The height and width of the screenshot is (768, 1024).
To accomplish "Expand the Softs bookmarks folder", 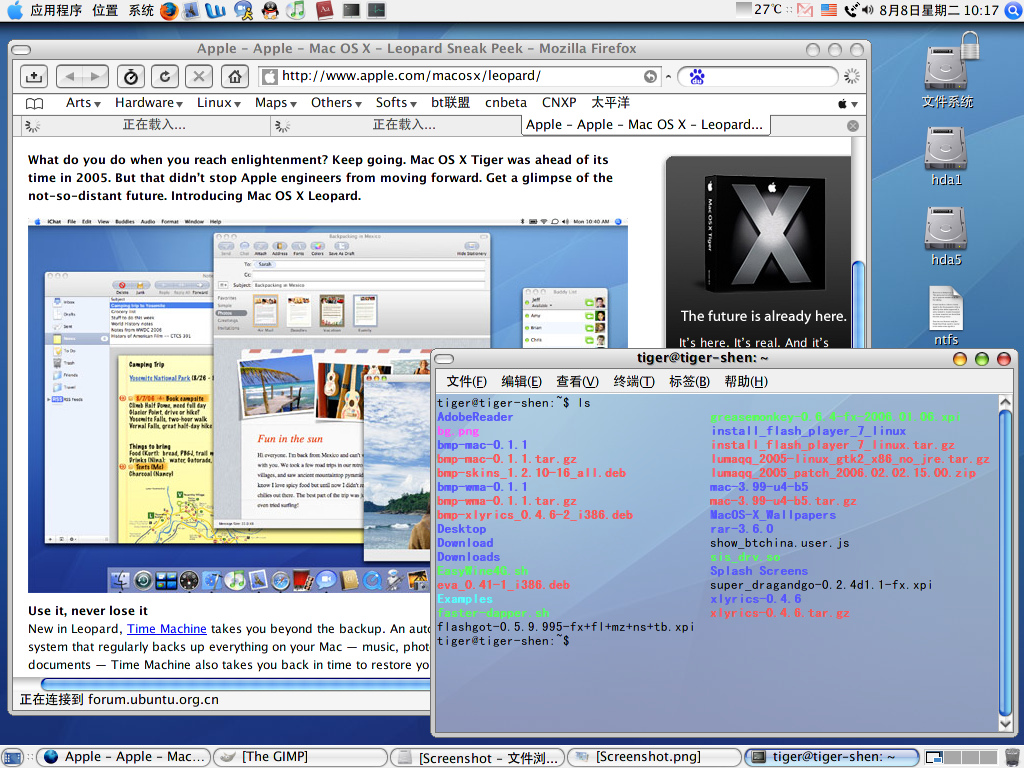I will [x=396, y=103].
